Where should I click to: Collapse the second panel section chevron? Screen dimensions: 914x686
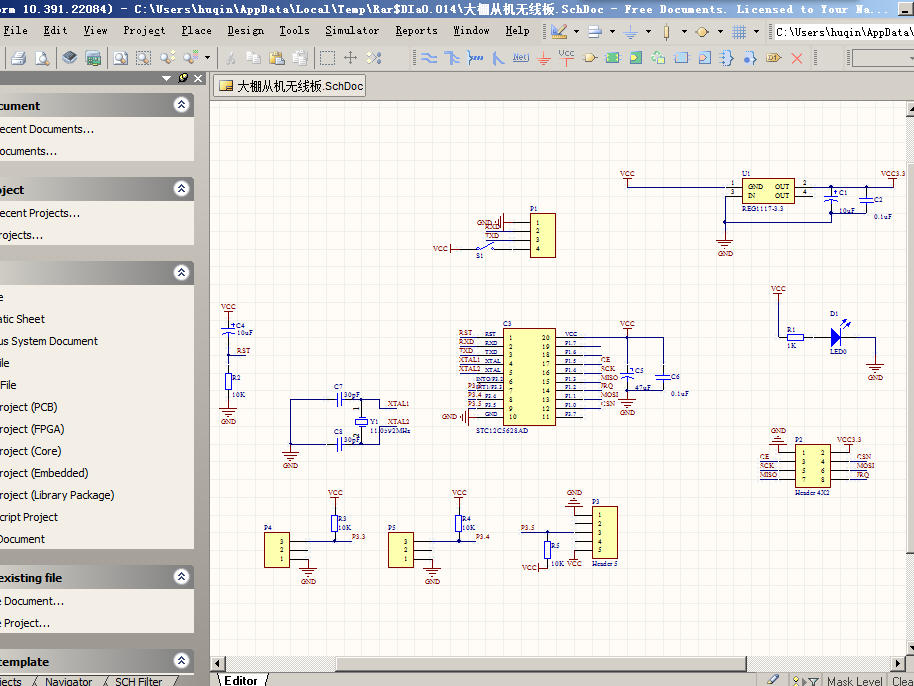[181, 189]
